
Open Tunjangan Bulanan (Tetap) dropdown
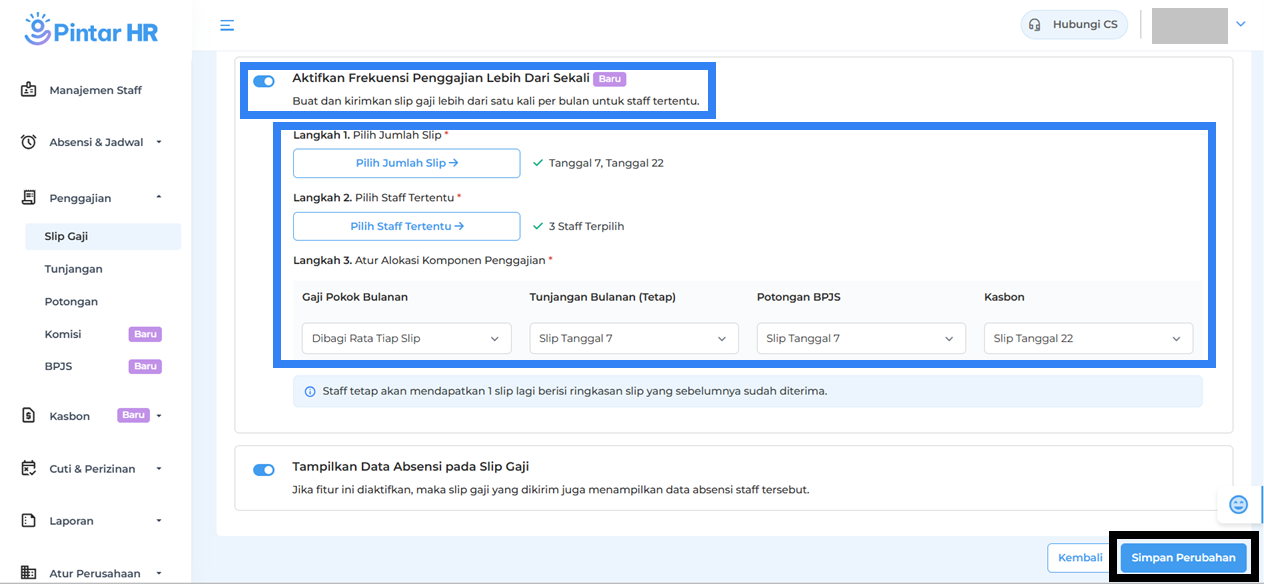633,339
